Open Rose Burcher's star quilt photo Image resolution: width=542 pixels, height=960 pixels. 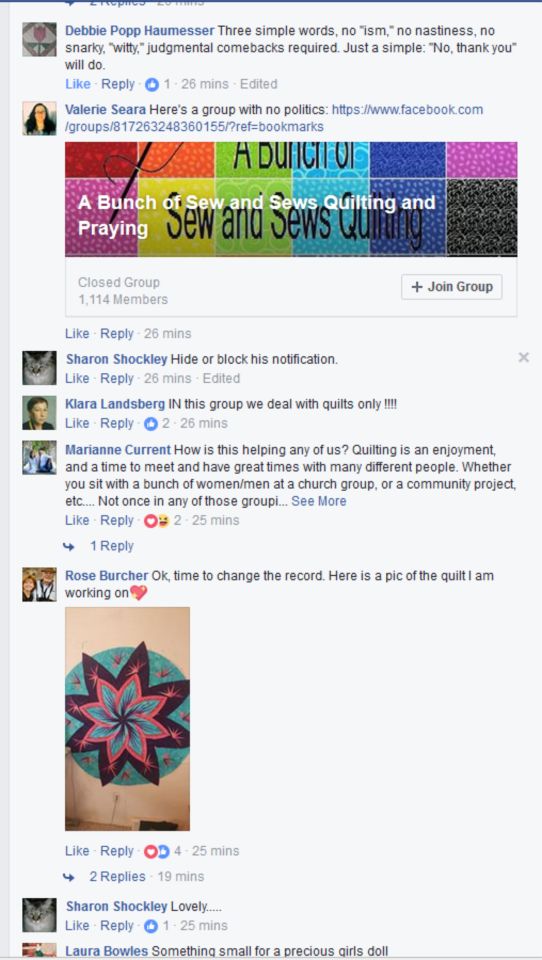127,719
